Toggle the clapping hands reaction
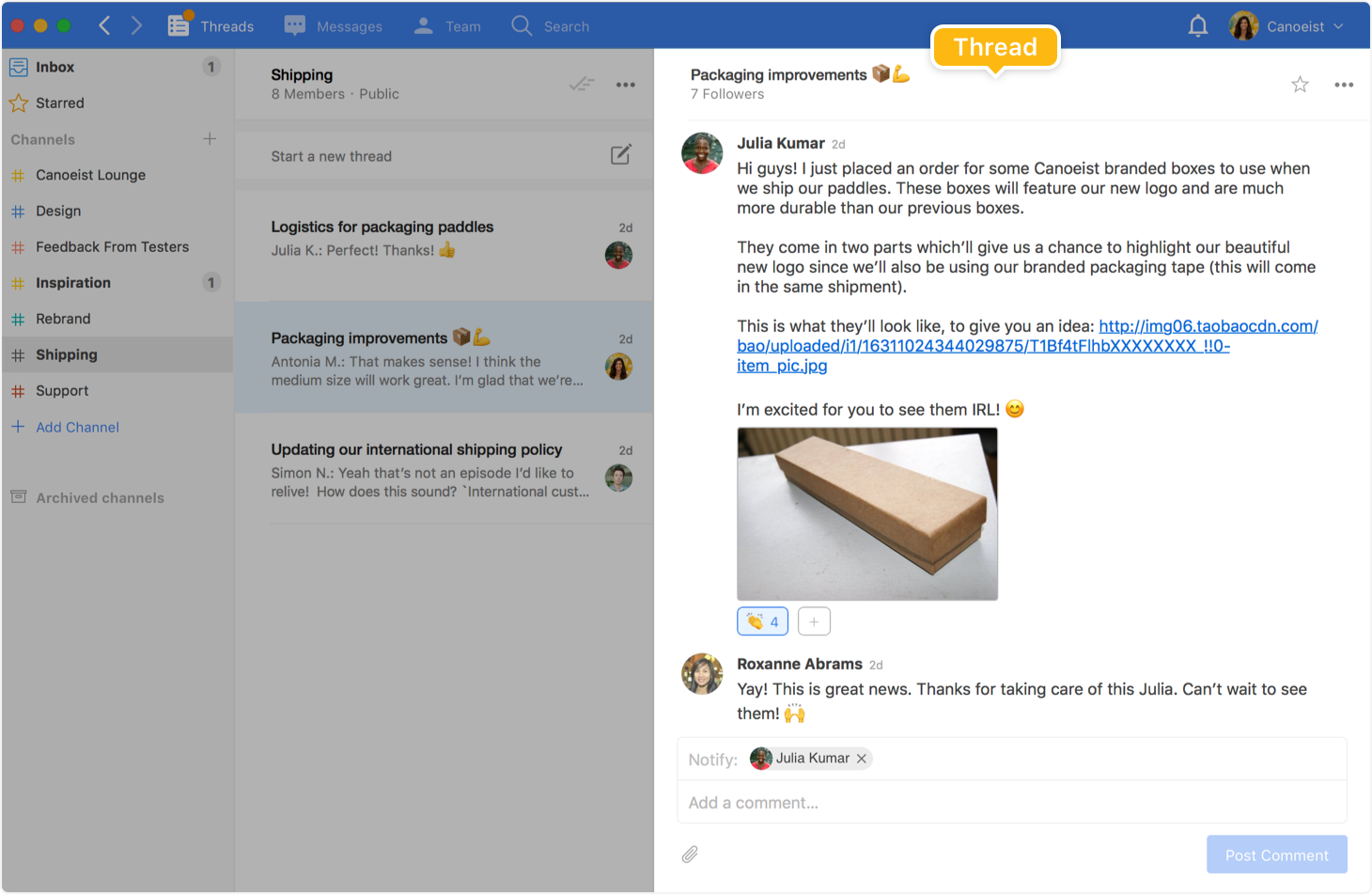Screen dimensions: 1372x895 tap(762, 621)
